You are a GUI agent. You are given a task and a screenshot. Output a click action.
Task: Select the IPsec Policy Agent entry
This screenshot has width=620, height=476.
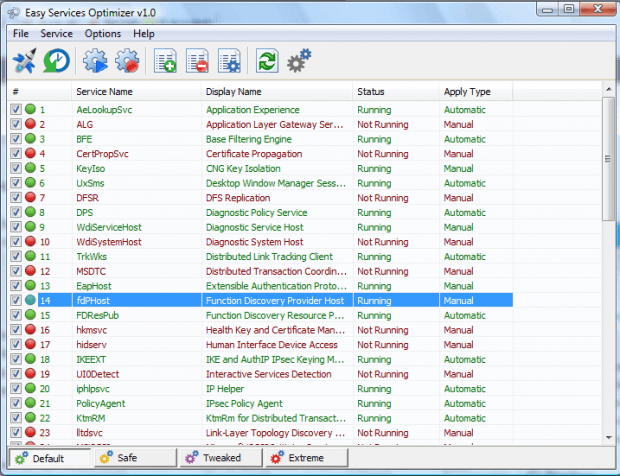coord(244,403)
